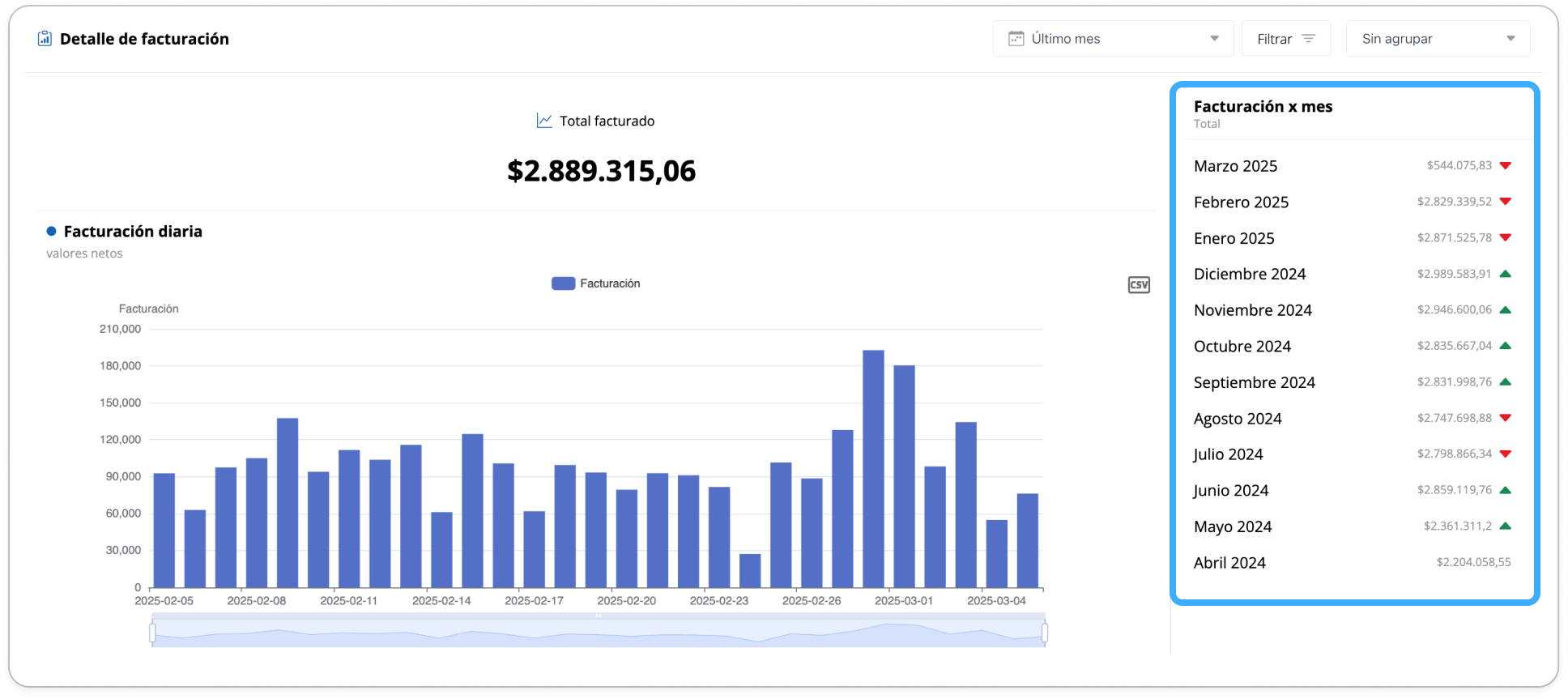The width and height of the screenshot is (1568, 699).
Task: Click the green up arrow for Junio 2024
Action: (x=1505, y=490)
